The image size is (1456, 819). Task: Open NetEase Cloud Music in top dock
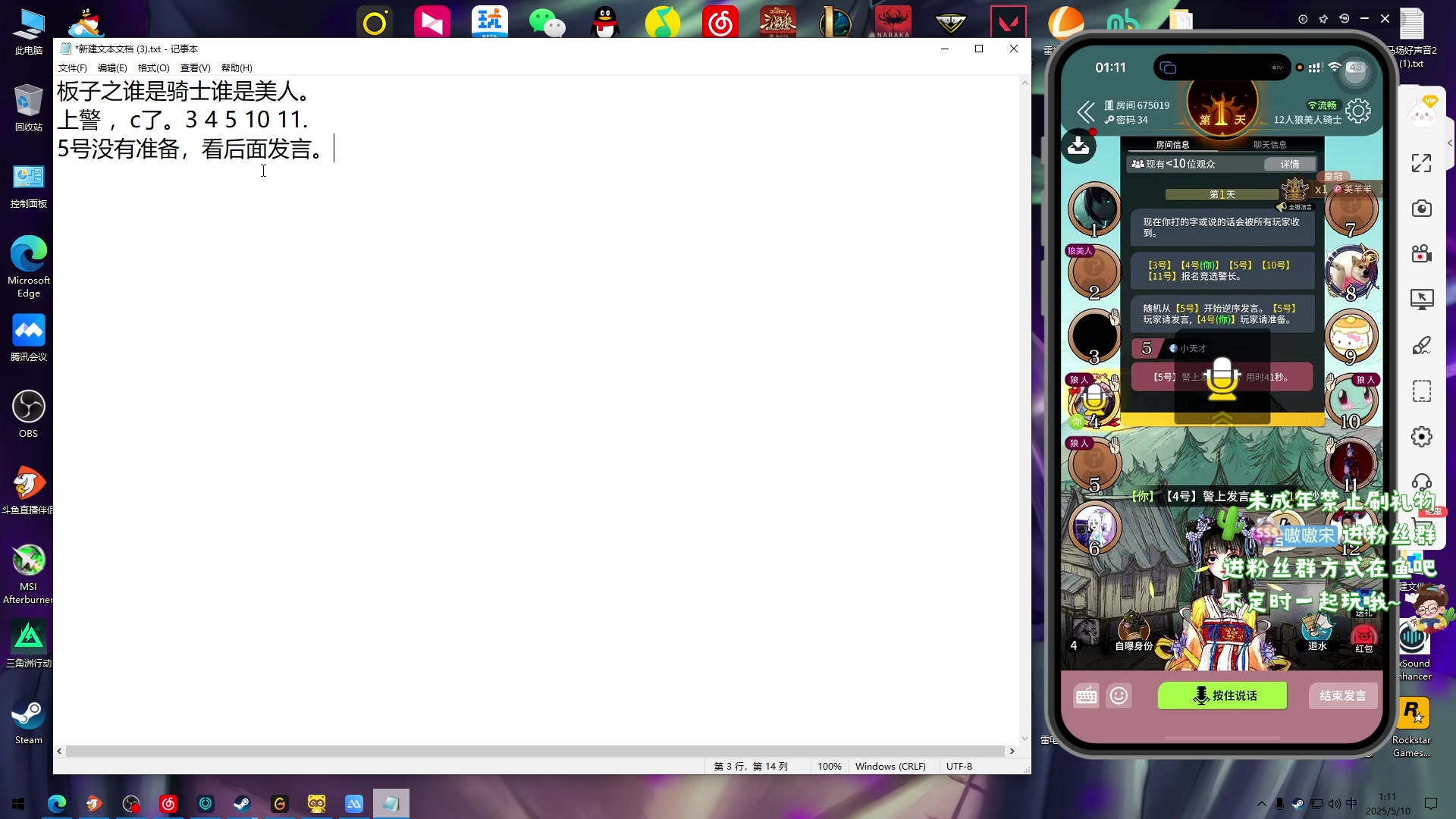tap(720, 21)
